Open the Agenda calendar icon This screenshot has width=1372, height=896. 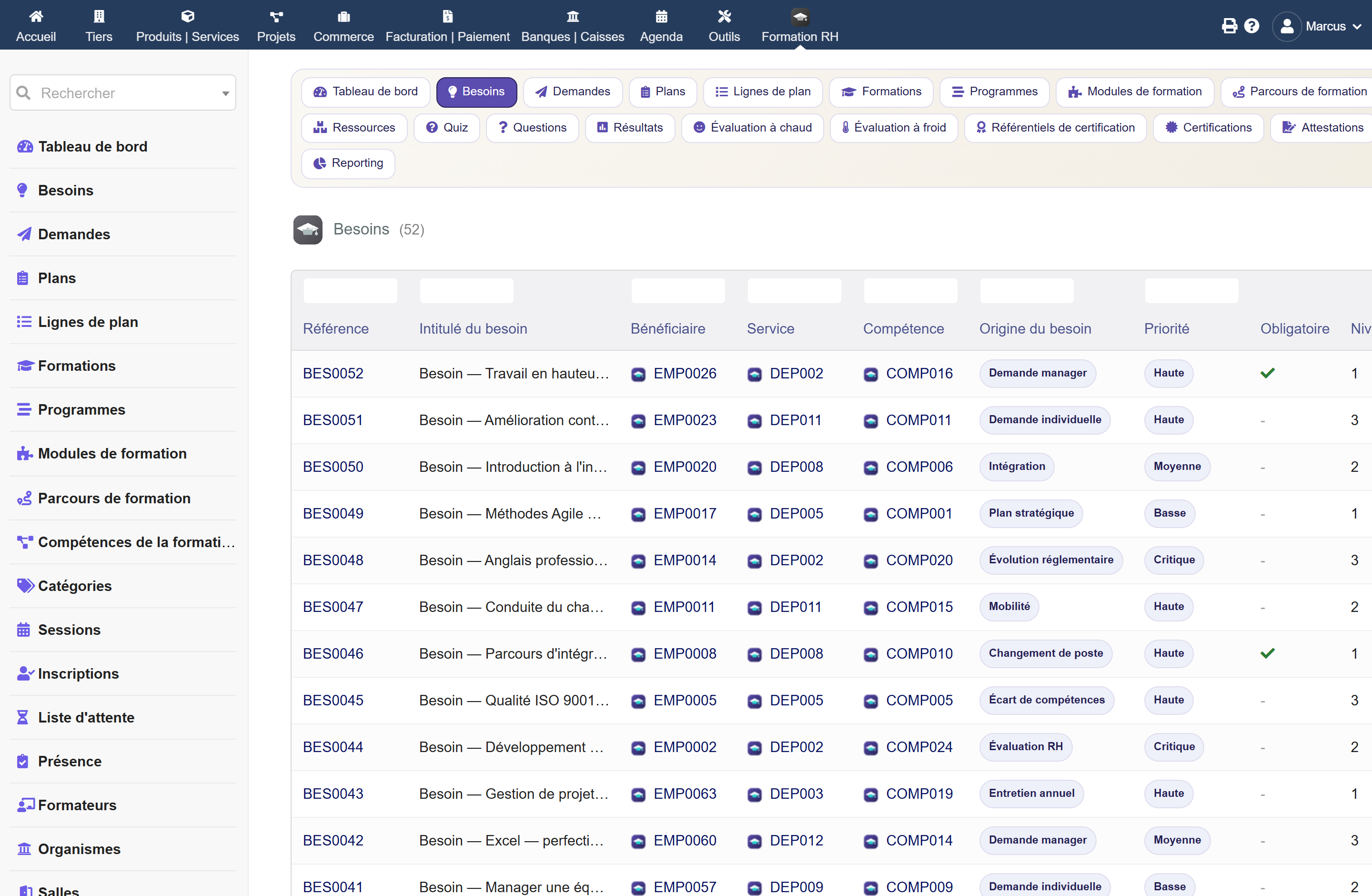661,16
